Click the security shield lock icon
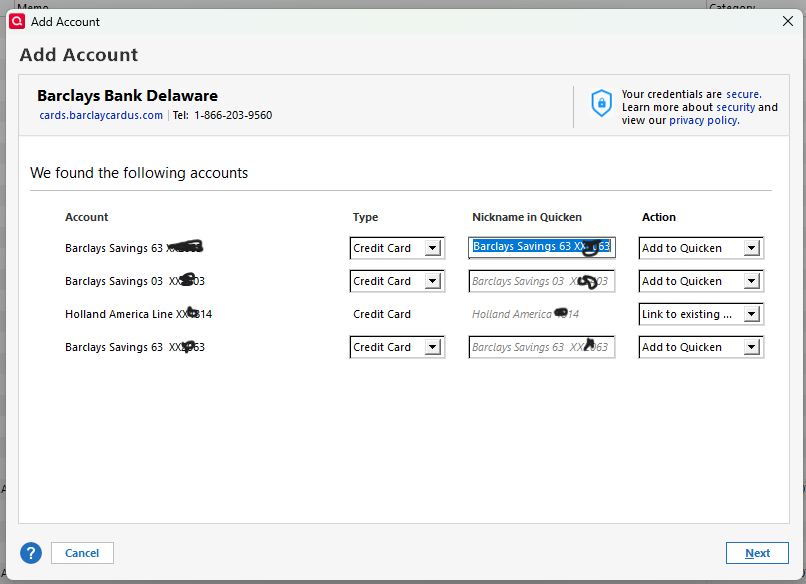Screen dimensions: 806x584 [601, 103]
